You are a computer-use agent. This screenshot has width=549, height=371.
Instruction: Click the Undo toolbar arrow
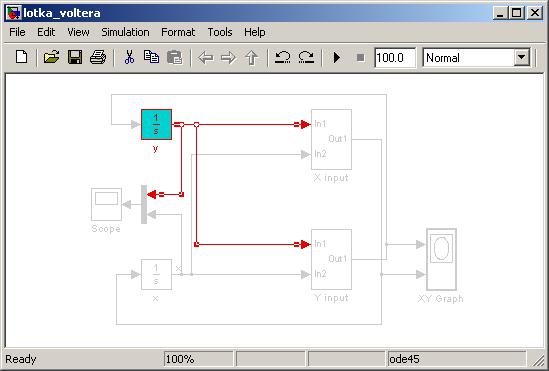(282, 57)
